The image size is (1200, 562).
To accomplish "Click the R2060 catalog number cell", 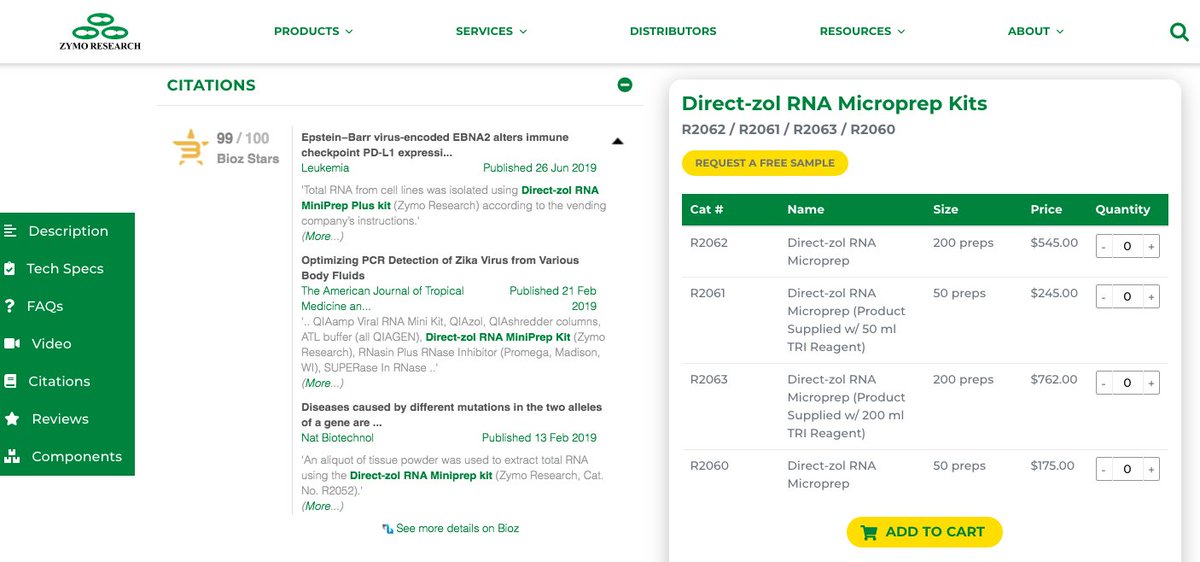I will pyautogui.click(x=709, y=466).
